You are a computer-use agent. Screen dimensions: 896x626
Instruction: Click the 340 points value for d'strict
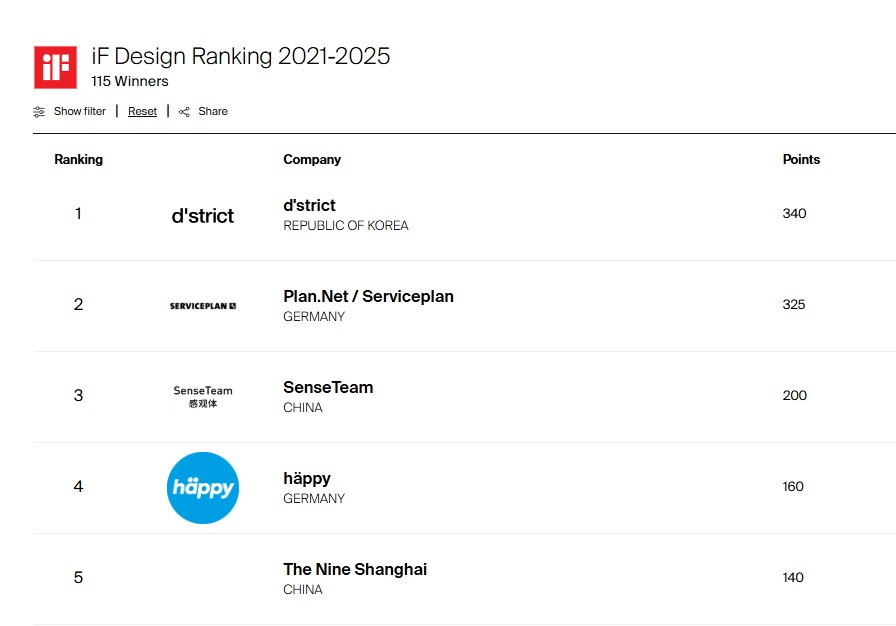coord(794,214)
